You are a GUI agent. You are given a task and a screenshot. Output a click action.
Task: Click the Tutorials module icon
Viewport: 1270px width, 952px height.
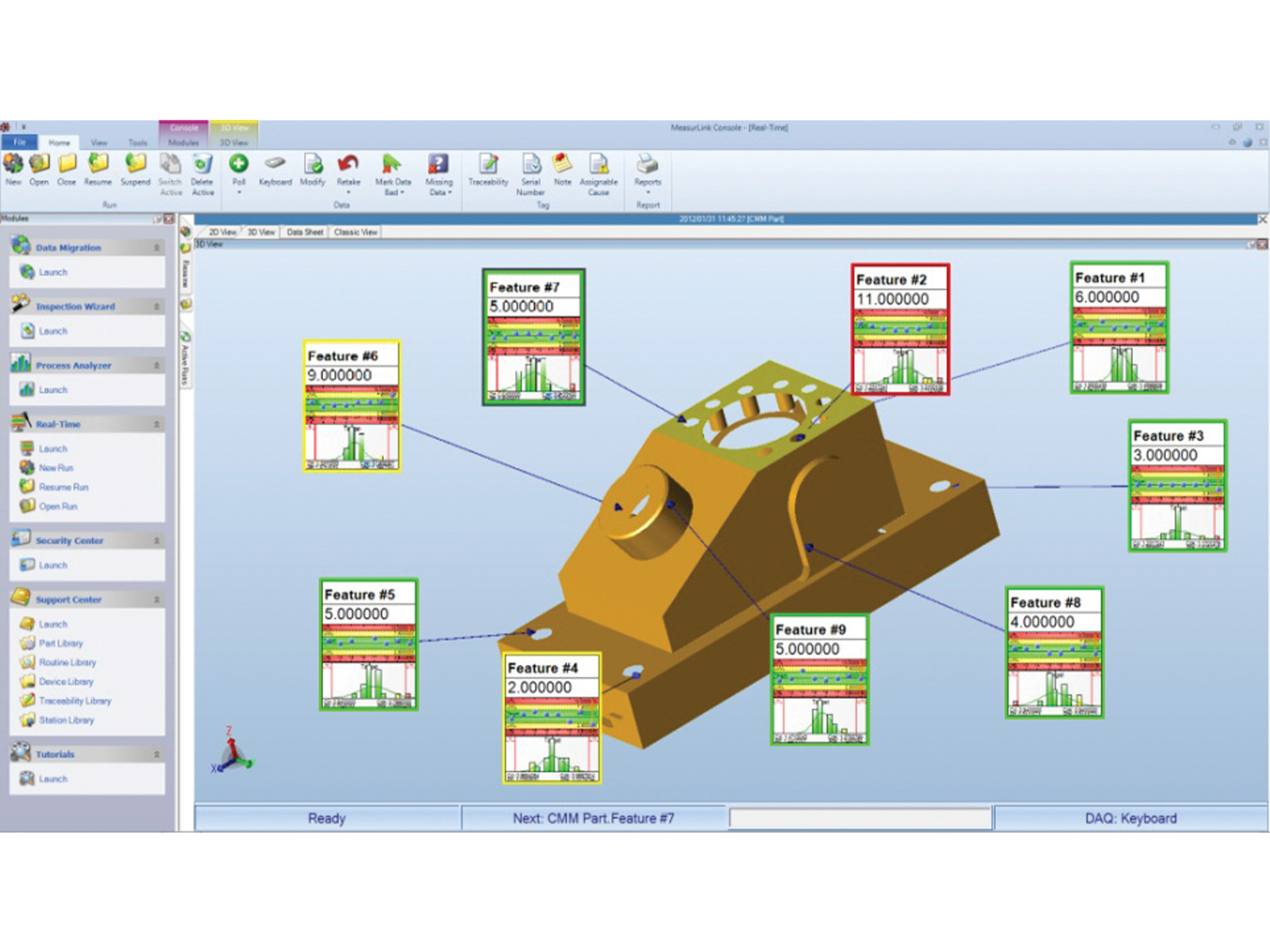point(21,752)
